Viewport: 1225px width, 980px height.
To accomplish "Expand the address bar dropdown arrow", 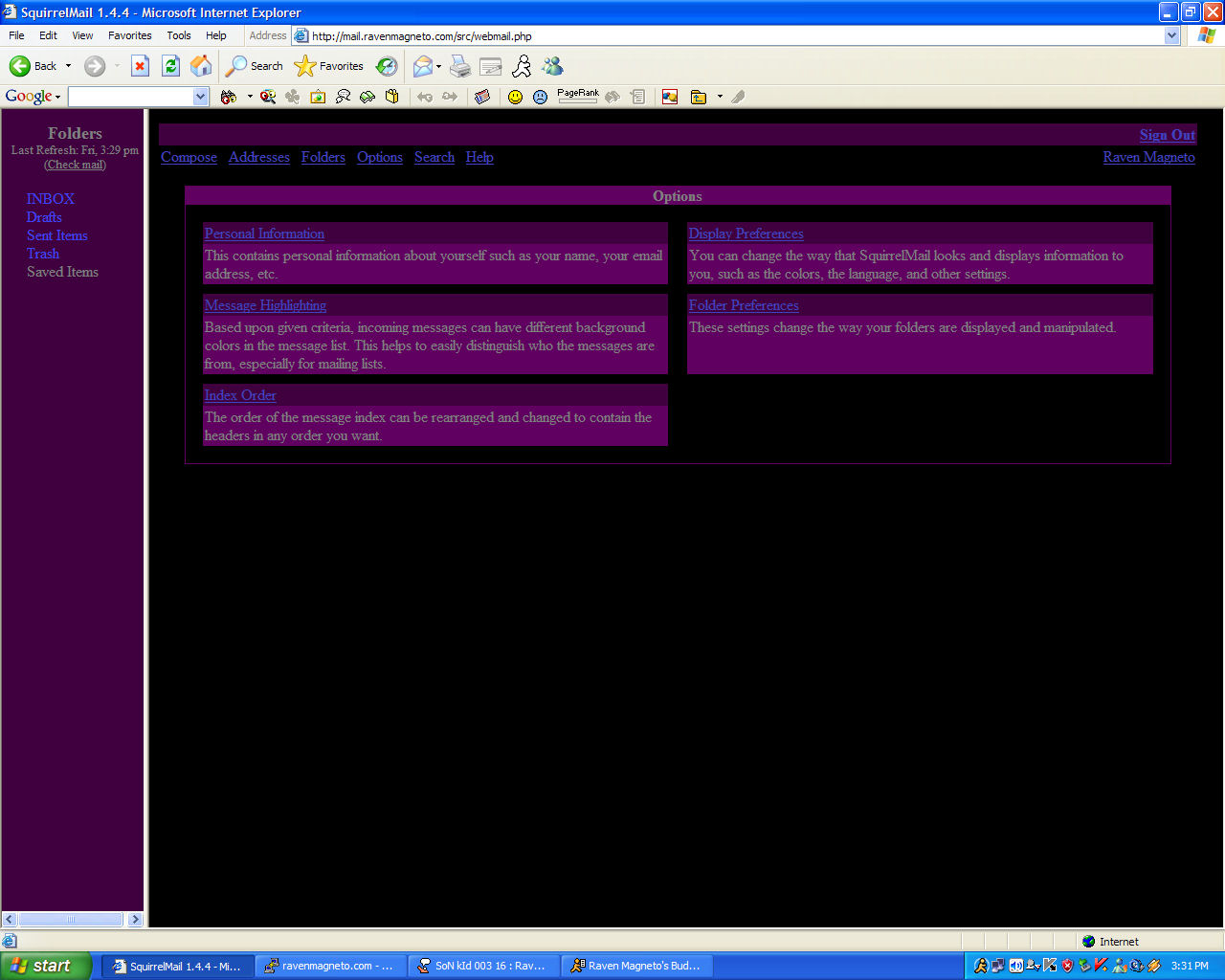I will point(1171,35).
